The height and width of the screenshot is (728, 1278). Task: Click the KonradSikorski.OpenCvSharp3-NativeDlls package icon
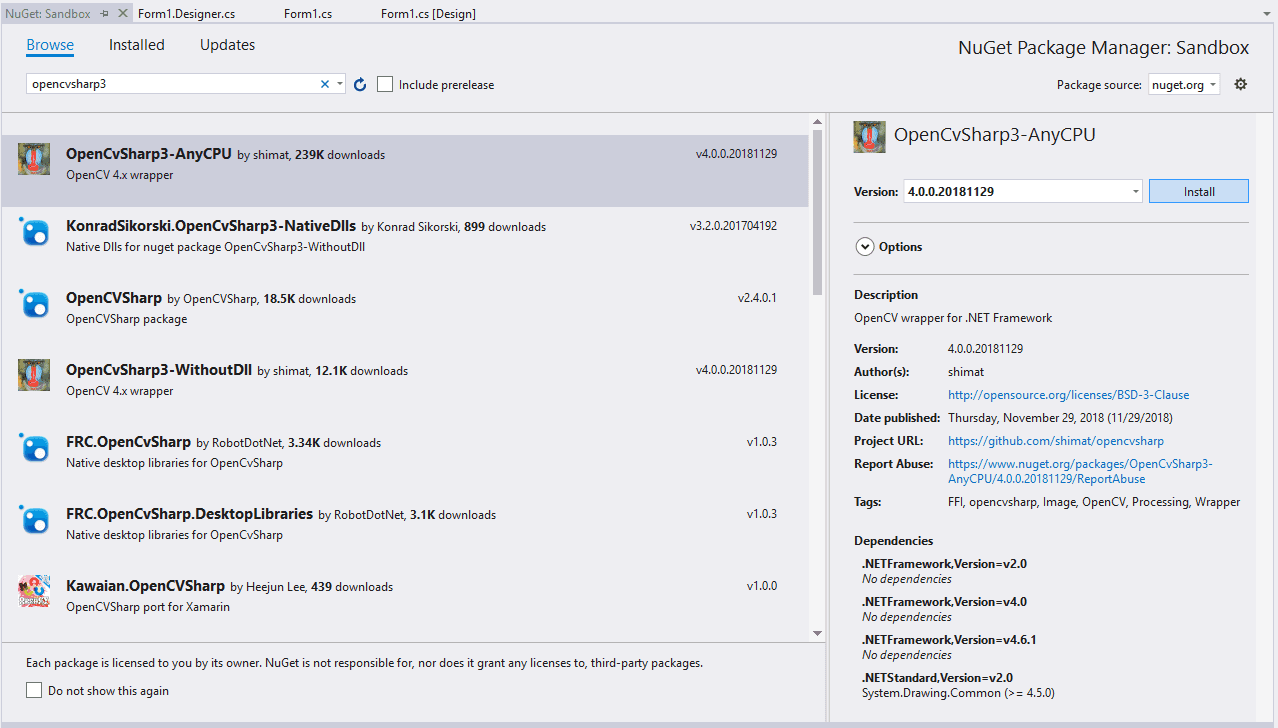33,232
